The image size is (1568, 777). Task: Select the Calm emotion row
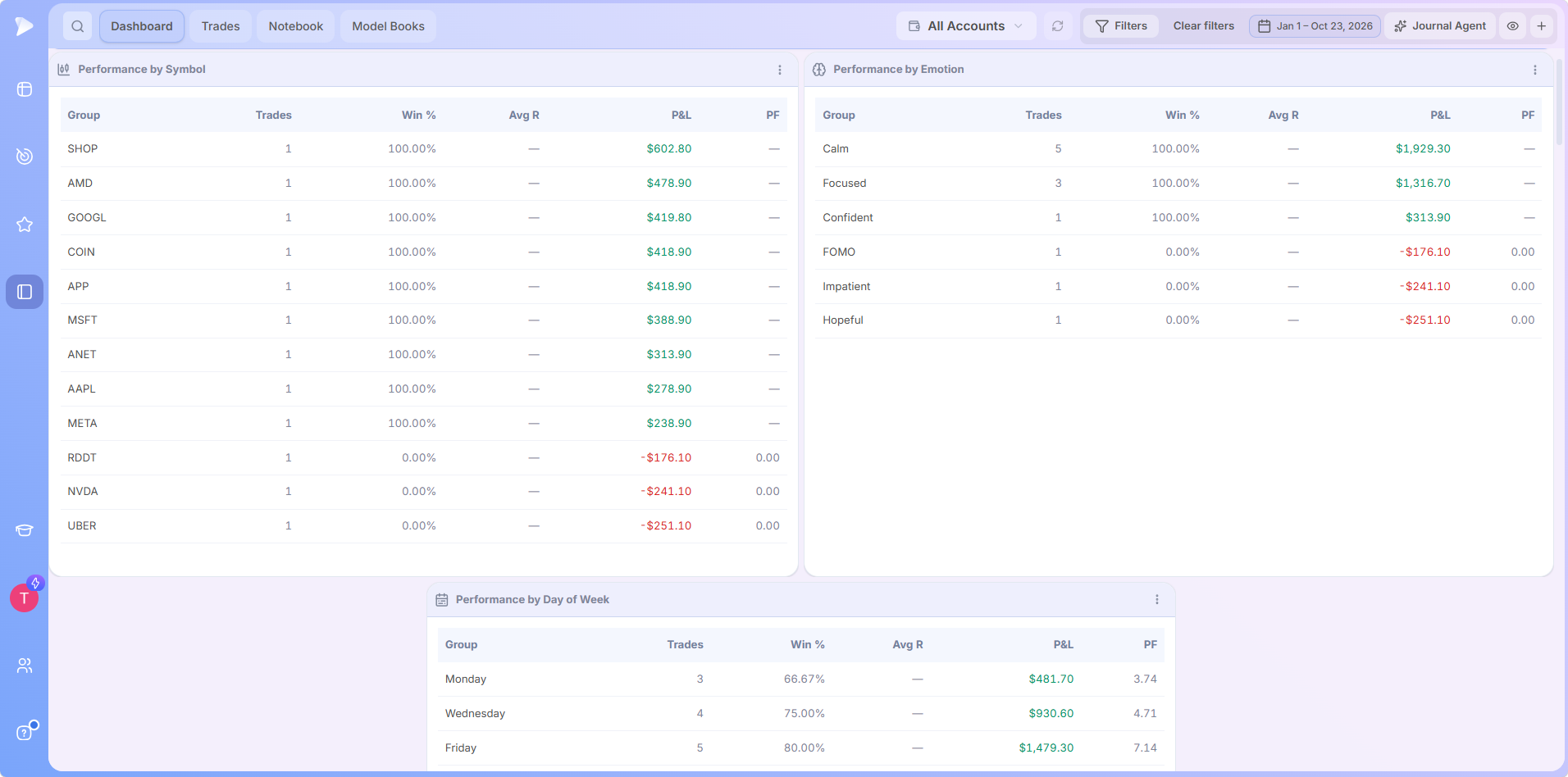click(1178, 149)
